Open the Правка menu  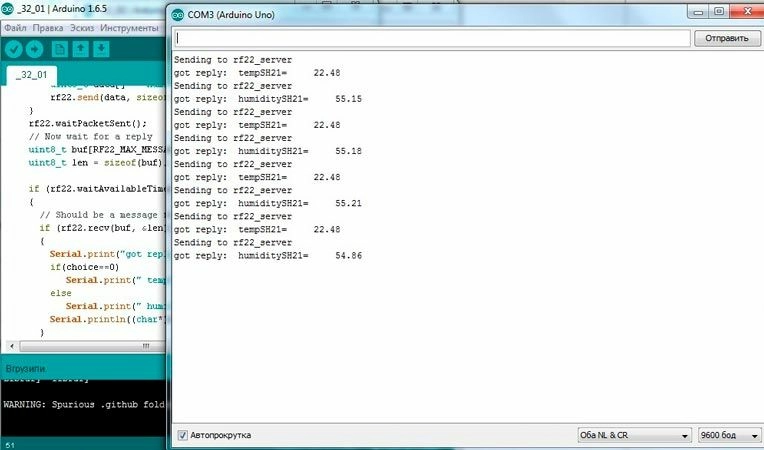point(49,27)
